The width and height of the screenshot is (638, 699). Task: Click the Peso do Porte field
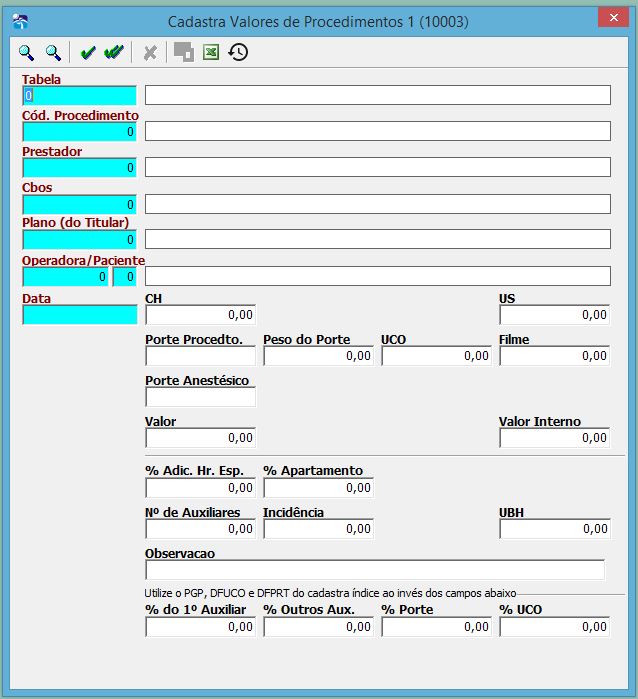click(x=318, y=356)
